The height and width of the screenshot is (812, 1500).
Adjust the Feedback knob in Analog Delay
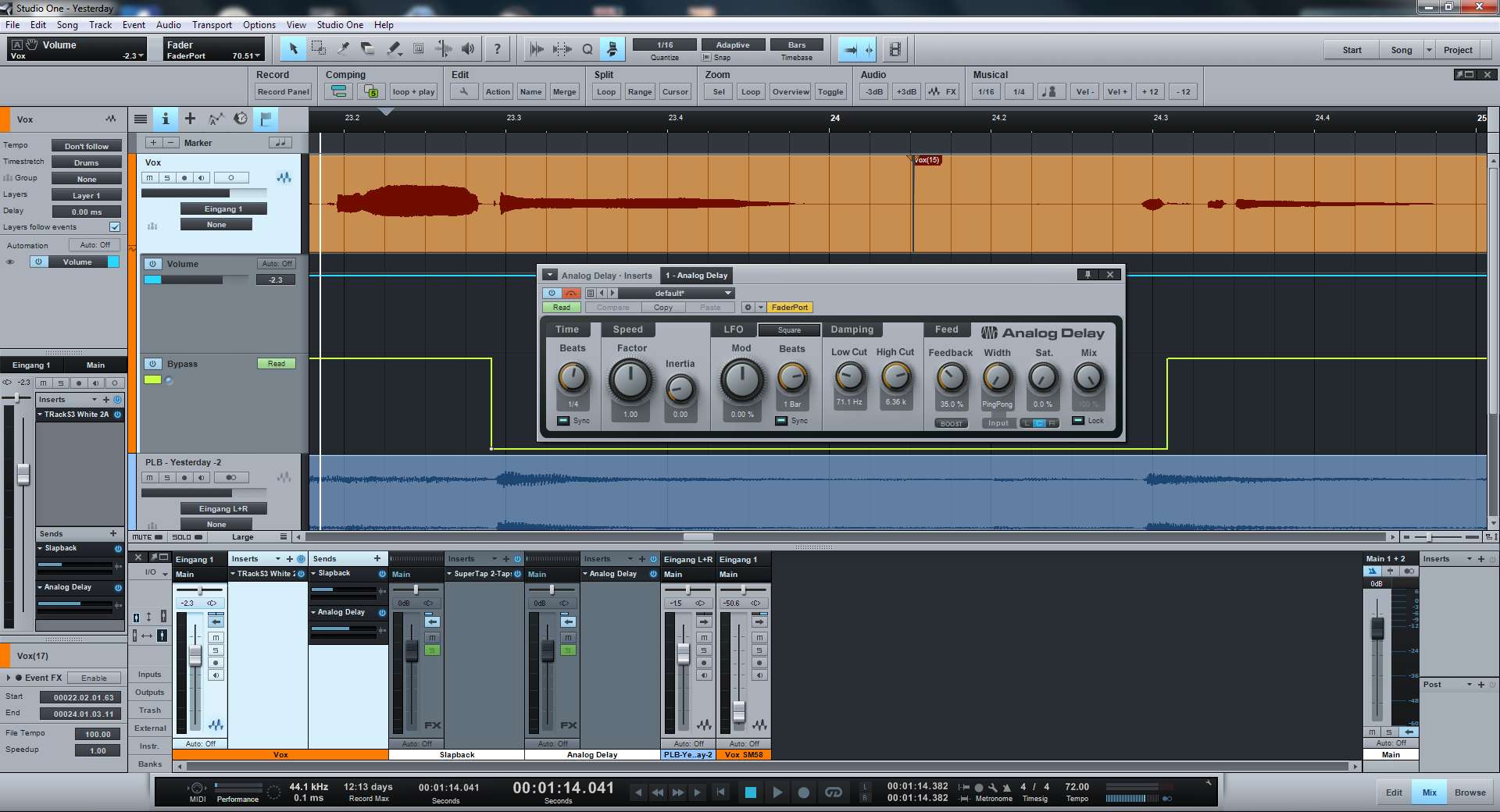(x=951, y=379)
